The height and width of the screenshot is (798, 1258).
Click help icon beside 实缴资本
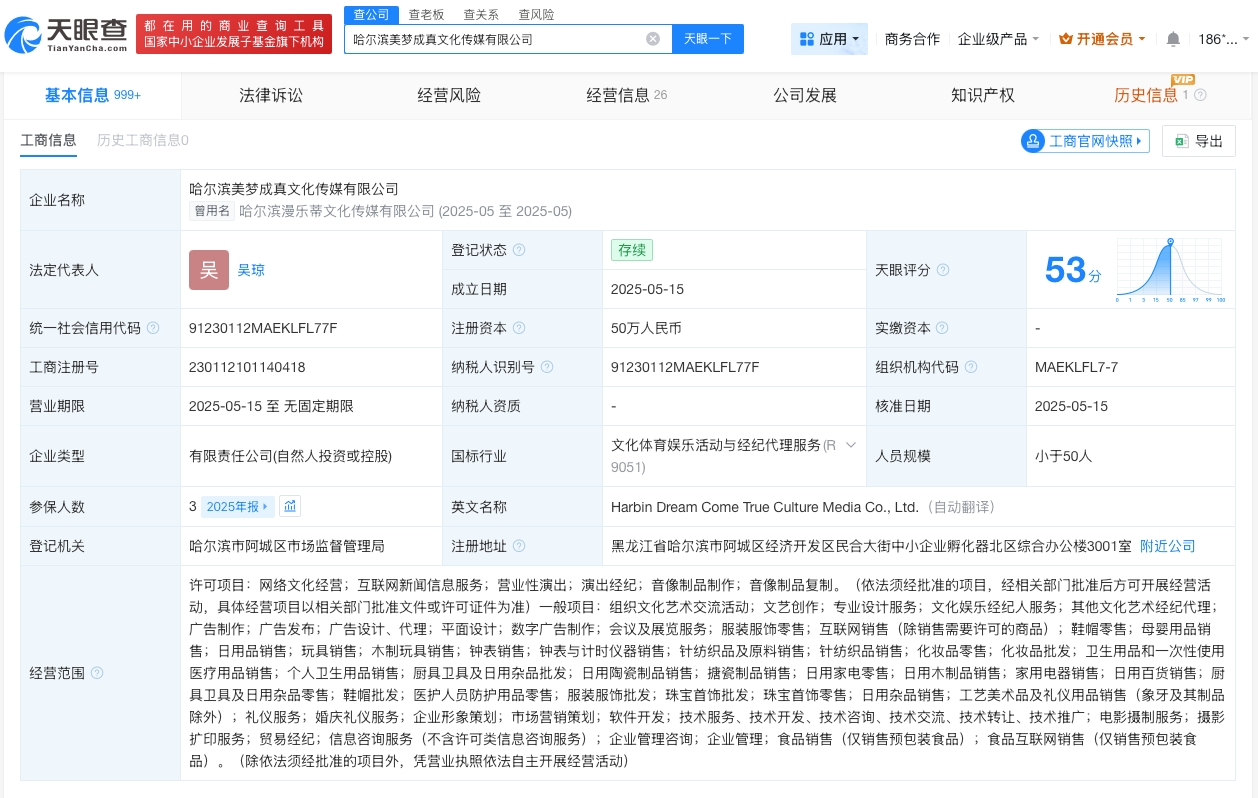coord(943,328)
